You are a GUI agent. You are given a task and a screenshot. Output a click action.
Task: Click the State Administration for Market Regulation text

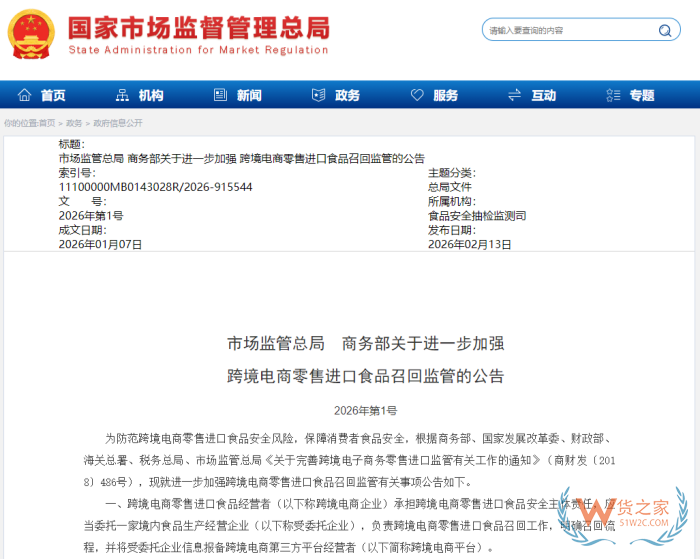(x=199, y=50)
